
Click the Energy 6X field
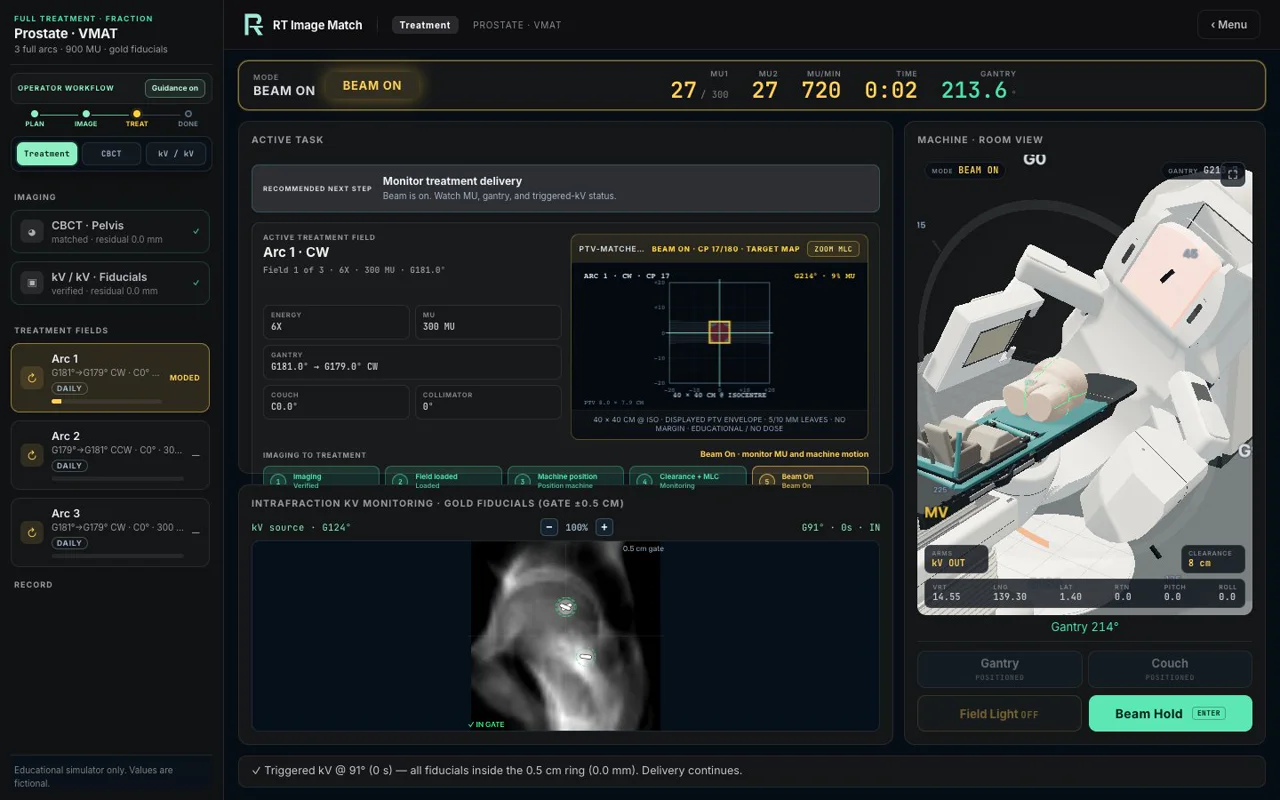tap(336, 322)
